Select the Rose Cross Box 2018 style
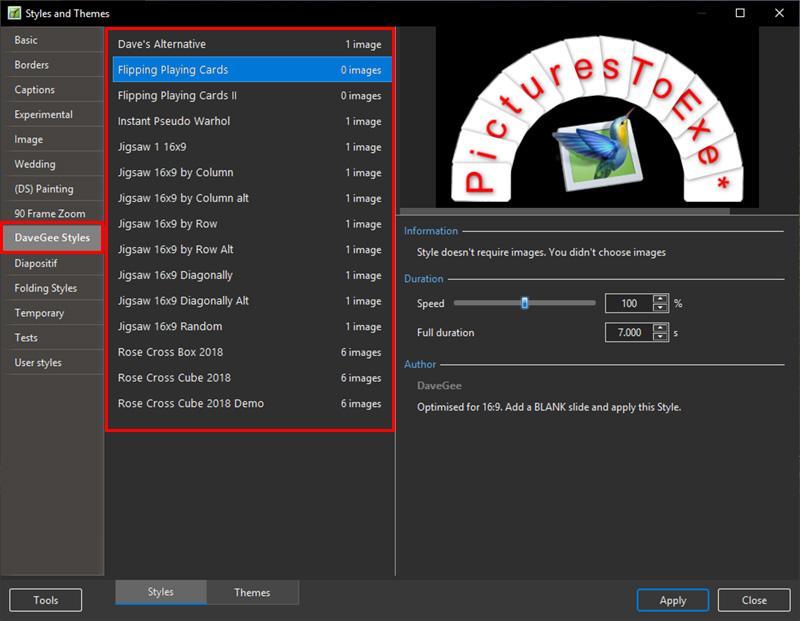The image size is (800, 621). (252, 352)
